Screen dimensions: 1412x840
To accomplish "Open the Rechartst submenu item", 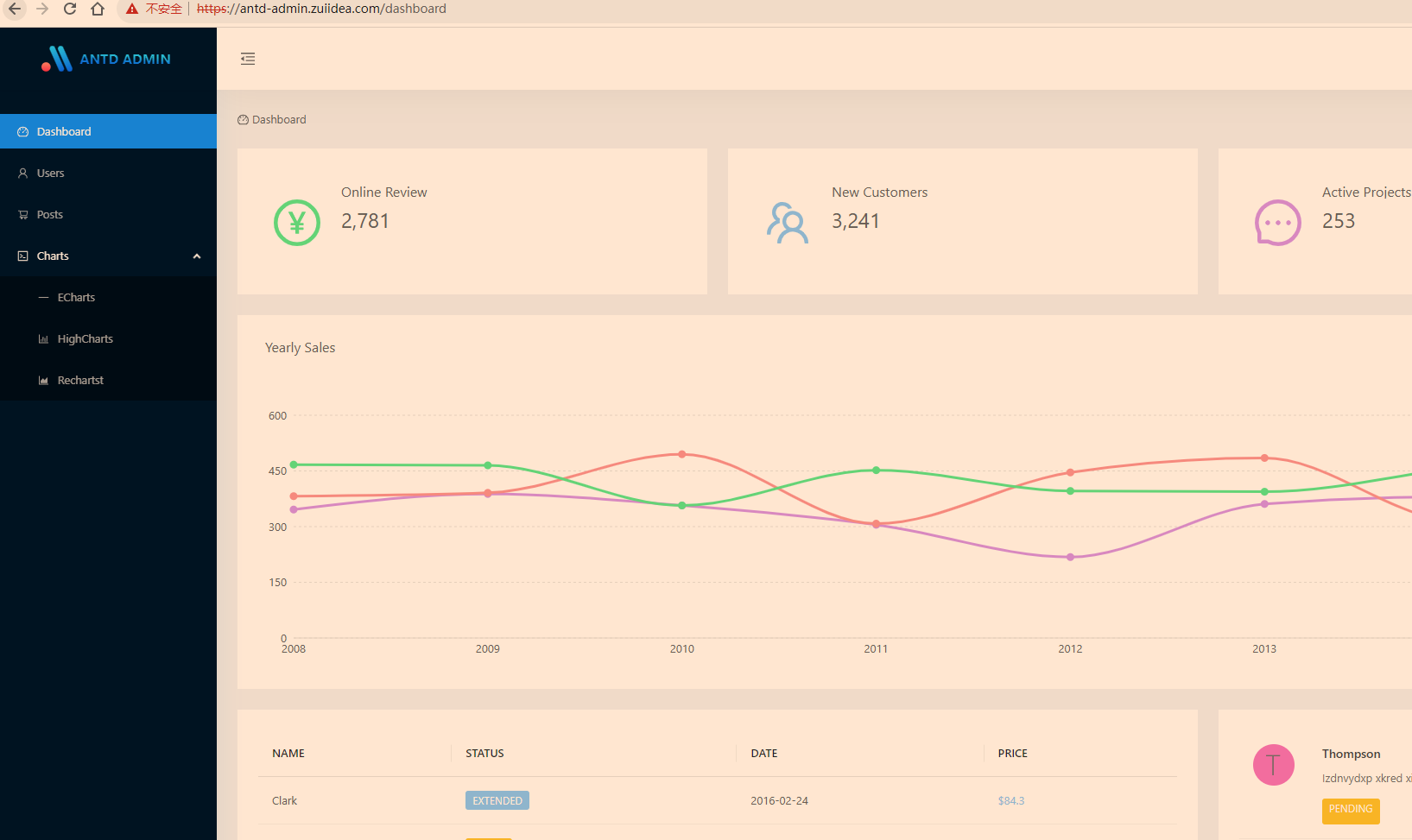I will [108, 380].
